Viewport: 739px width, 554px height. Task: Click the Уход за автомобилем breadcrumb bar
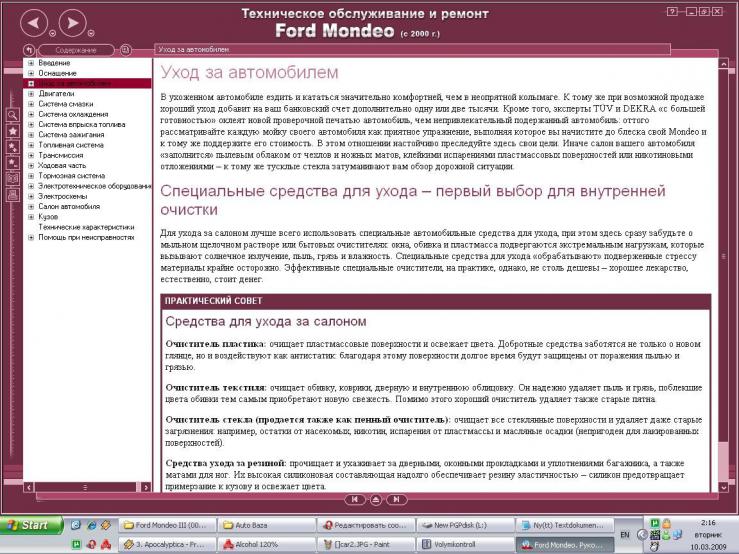click(x=412, y=50)
